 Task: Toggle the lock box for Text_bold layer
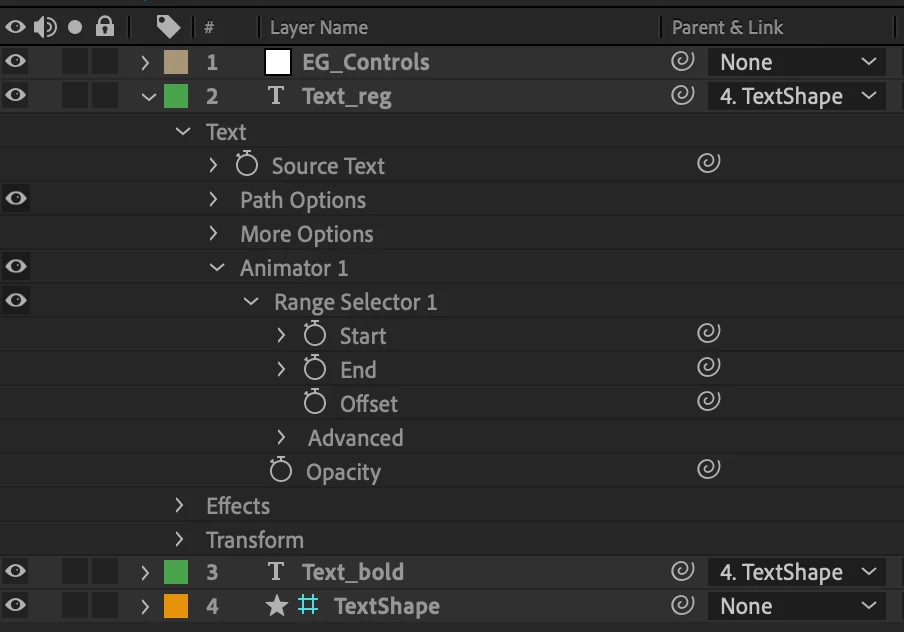[x=105, y=572]
